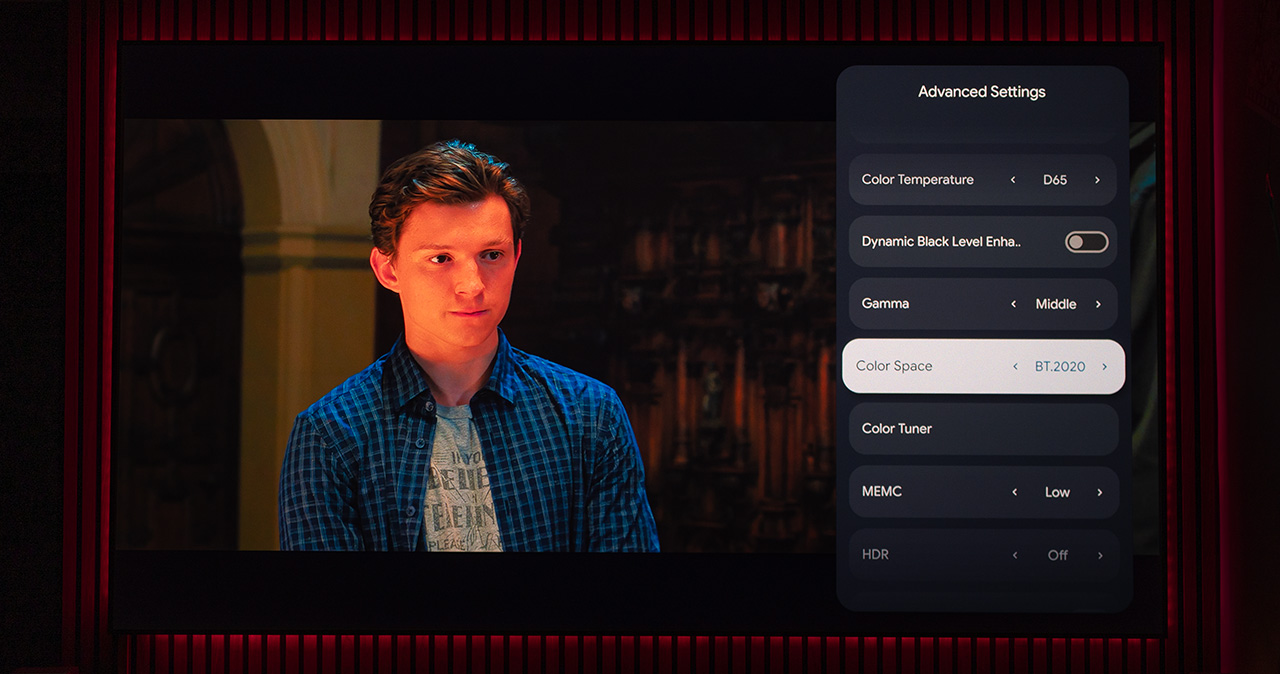Click the HDR Off value
Viewport: 1280px width, 674px height.
[x=1058, y=555]
